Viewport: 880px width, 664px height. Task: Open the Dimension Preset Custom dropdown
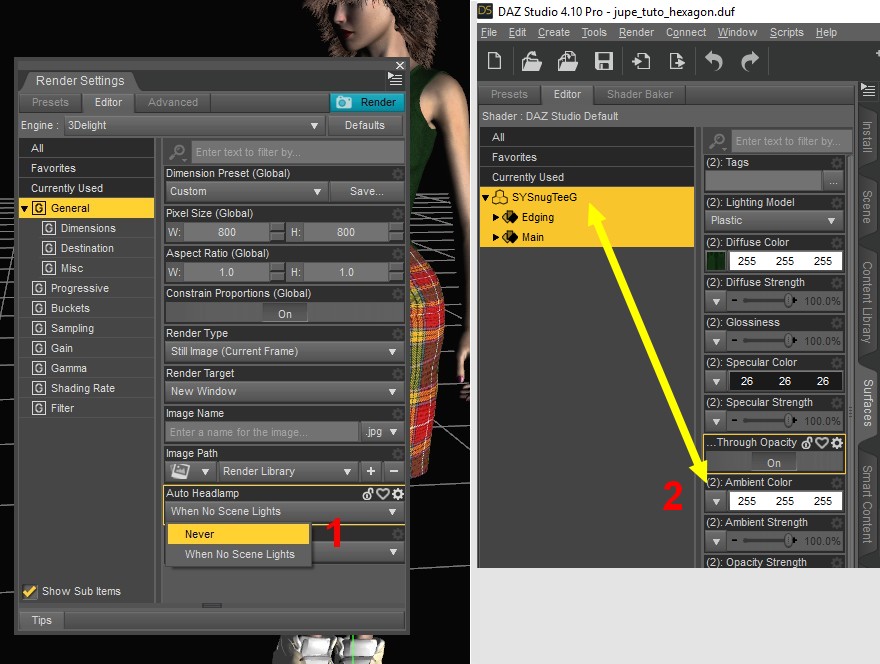point(246,191)
